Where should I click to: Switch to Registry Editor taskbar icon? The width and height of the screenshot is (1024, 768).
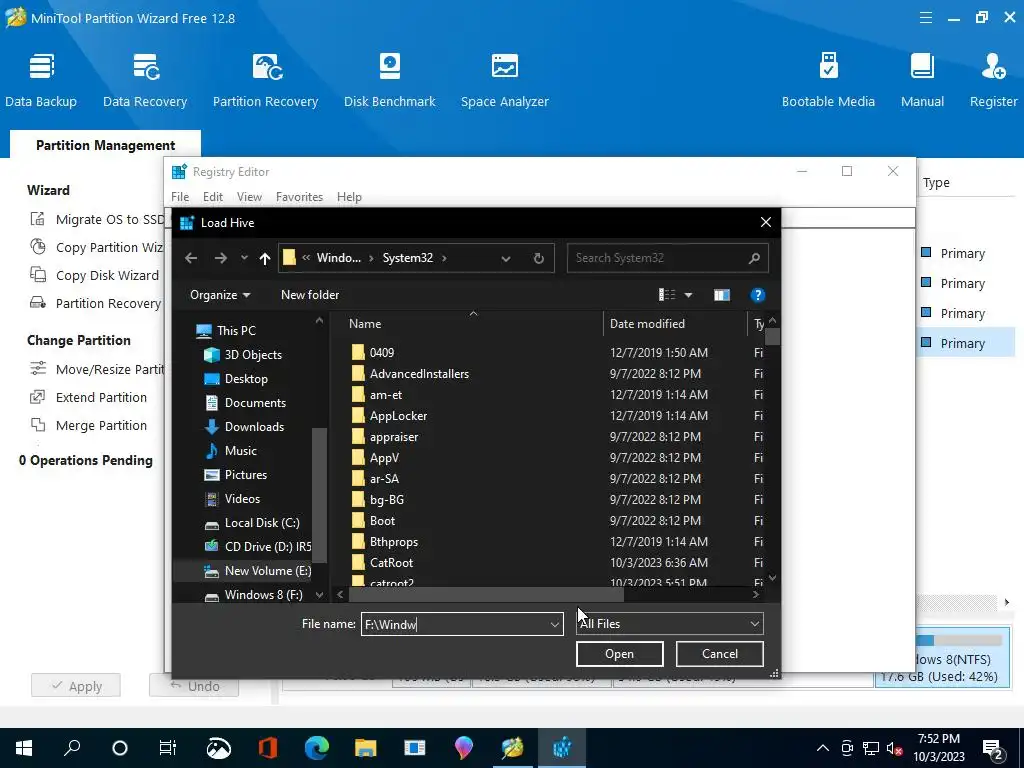coord(562,748)
